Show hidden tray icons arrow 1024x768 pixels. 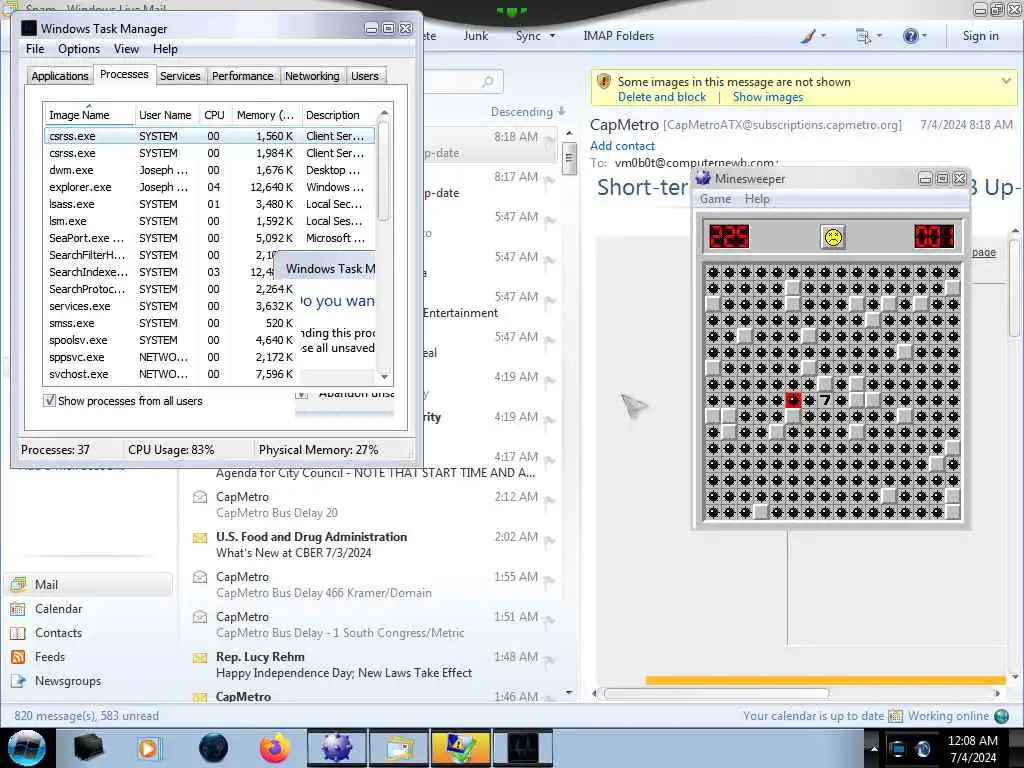click(874, 748)
